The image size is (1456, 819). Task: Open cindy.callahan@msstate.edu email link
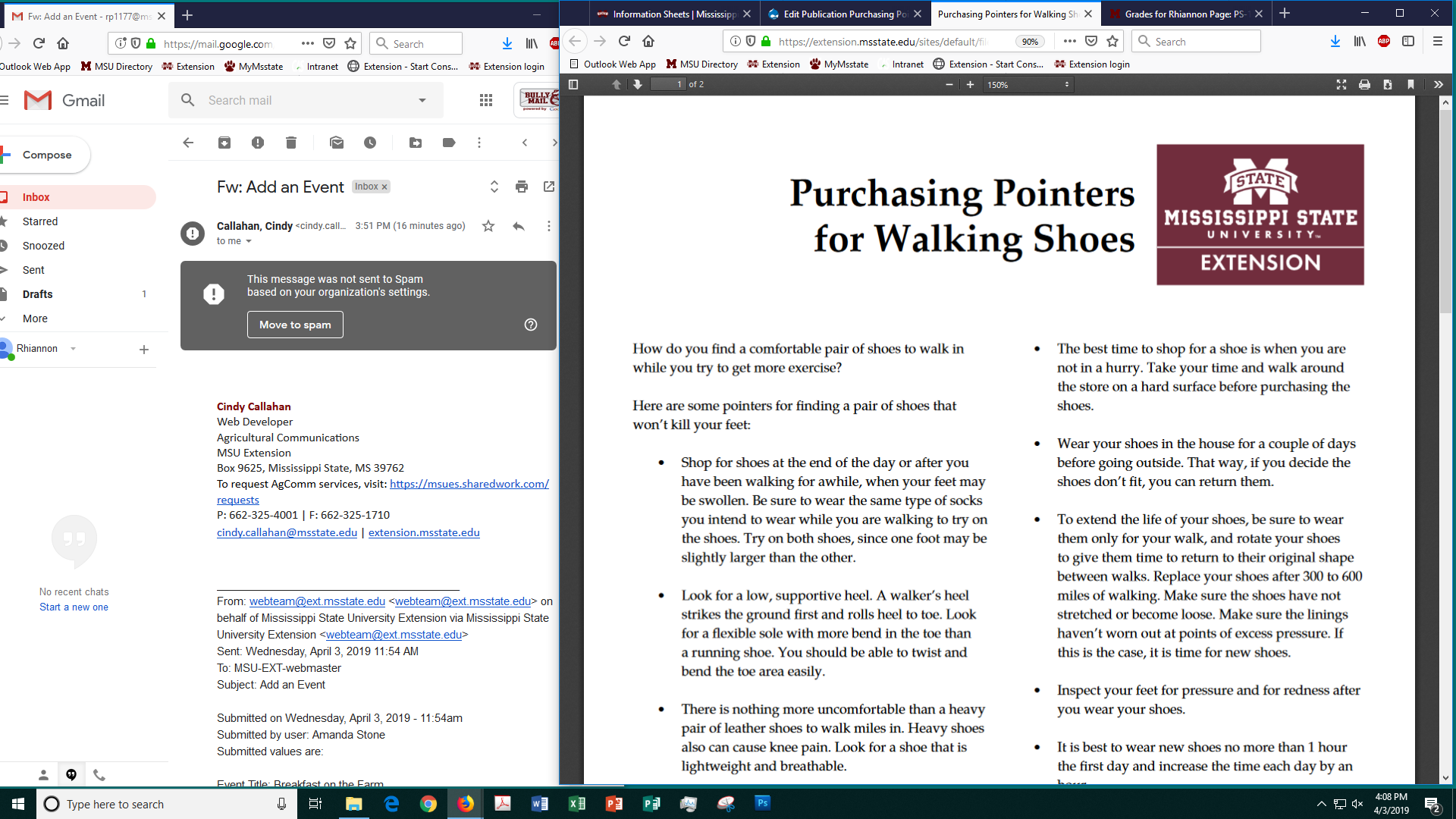[x=287, y=532]
